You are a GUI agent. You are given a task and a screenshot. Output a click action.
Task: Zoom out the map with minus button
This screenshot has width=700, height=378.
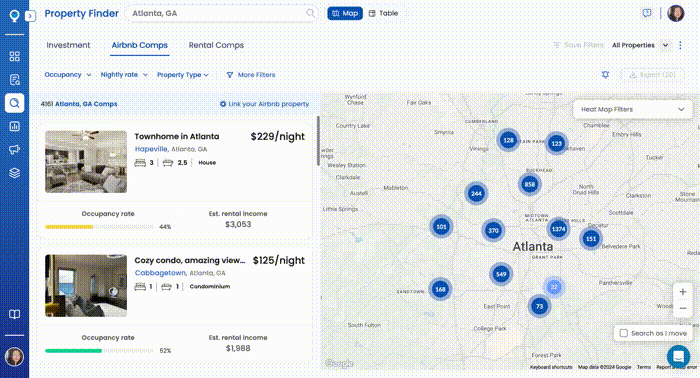(x=683, y=308)
